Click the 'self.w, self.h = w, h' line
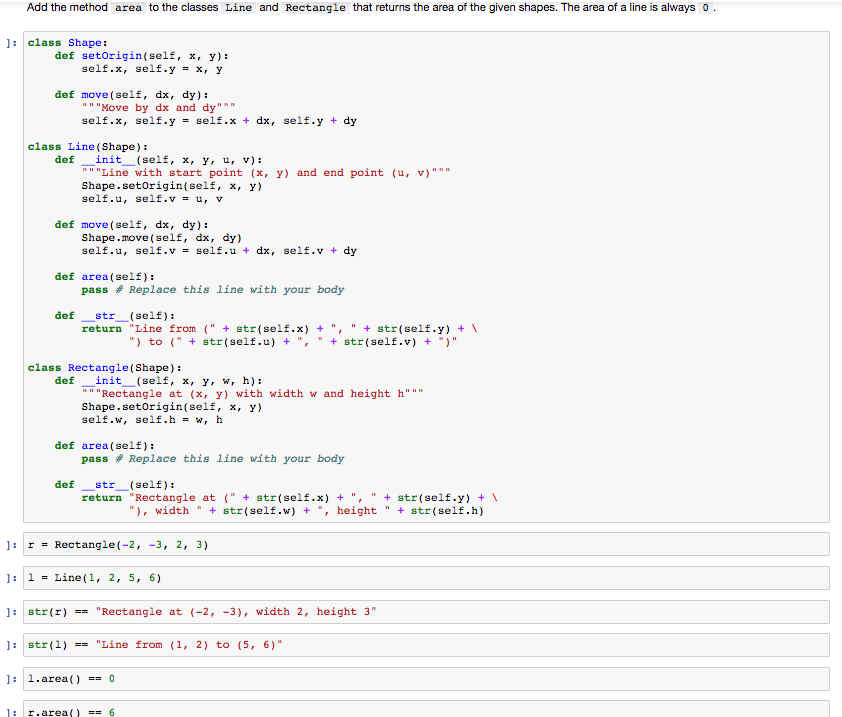Screen dimensions: 842x717 [152, 420]
